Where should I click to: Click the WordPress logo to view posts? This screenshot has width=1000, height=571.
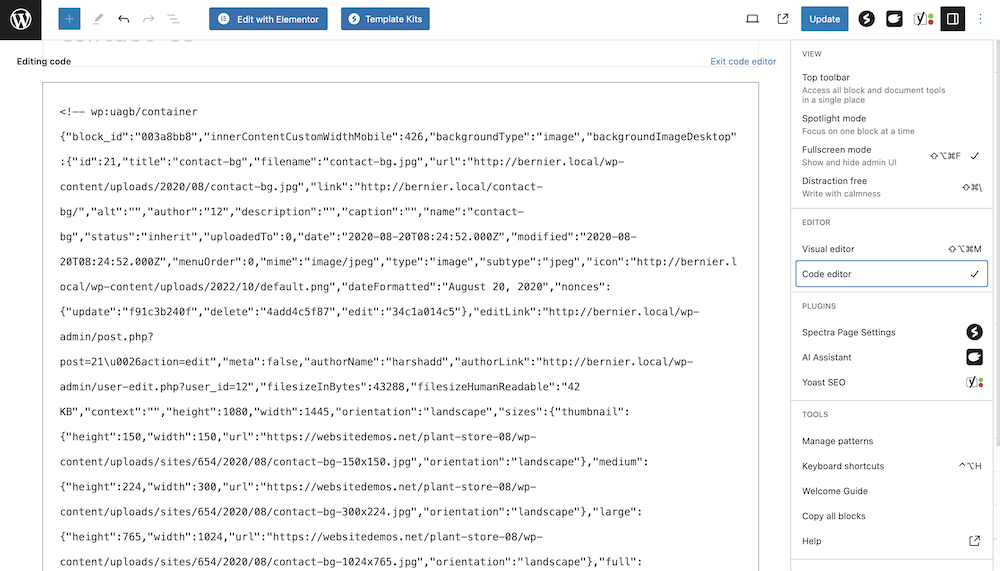point(20,19)
